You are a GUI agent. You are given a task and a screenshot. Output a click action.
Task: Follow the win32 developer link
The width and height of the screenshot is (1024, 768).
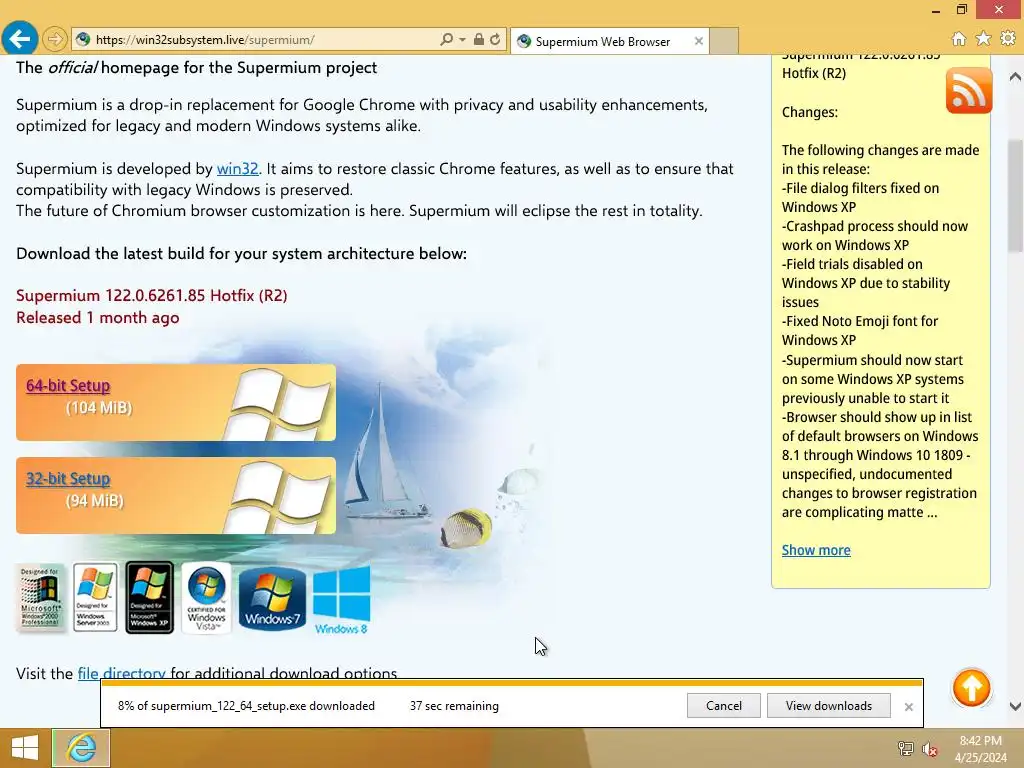[x=237, y=168]
